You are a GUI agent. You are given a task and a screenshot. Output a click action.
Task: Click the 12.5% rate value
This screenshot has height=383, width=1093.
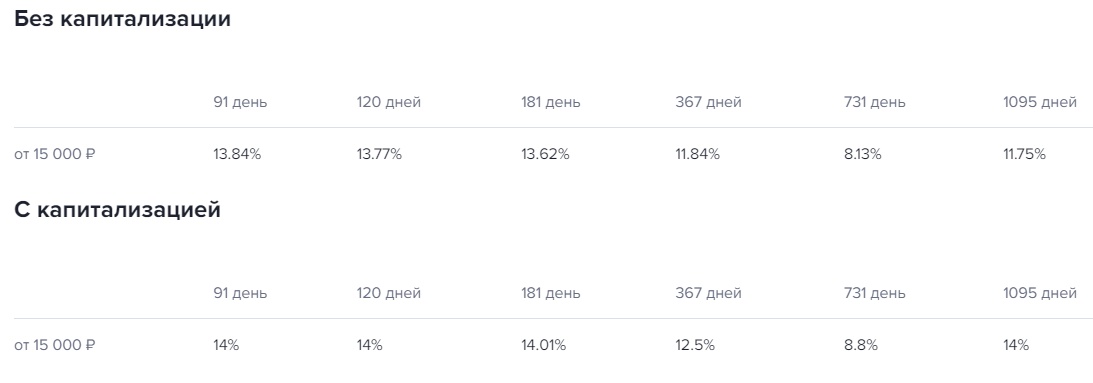coord(695,345)
